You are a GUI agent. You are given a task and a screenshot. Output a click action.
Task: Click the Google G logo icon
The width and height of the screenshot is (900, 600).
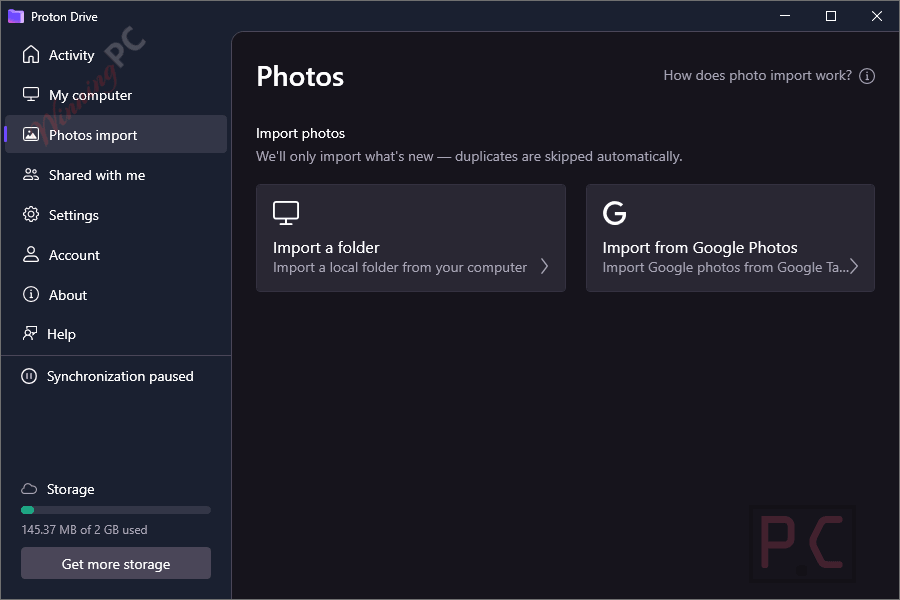point(615,212)
